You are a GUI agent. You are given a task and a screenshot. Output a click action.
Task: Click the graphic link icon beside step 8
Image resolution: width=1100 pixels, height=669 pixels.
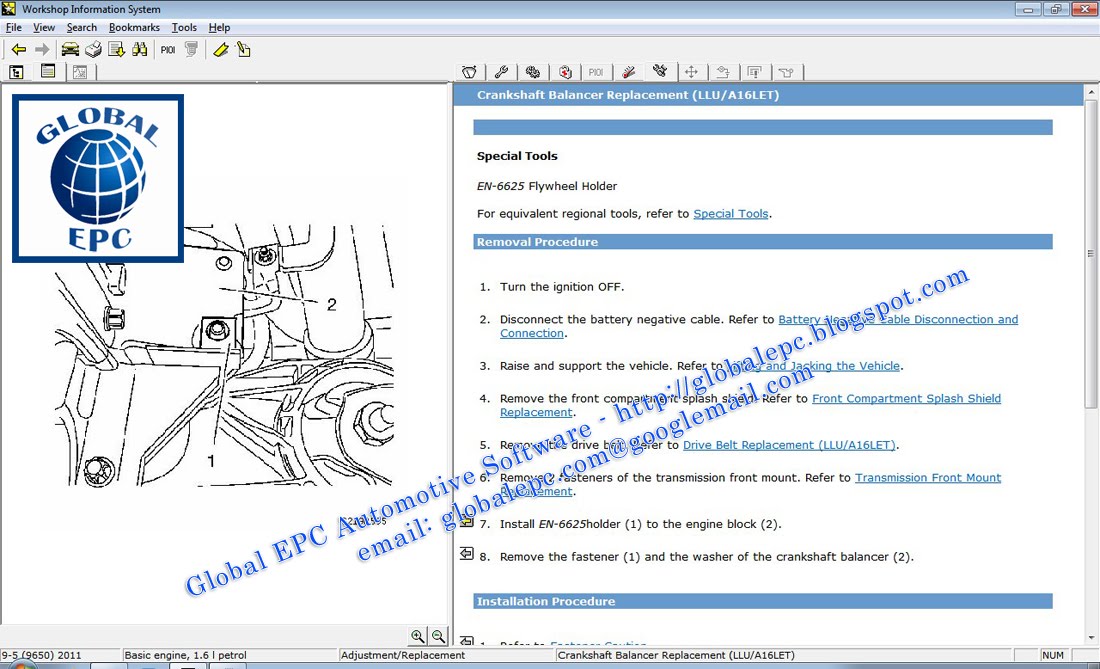467,554
